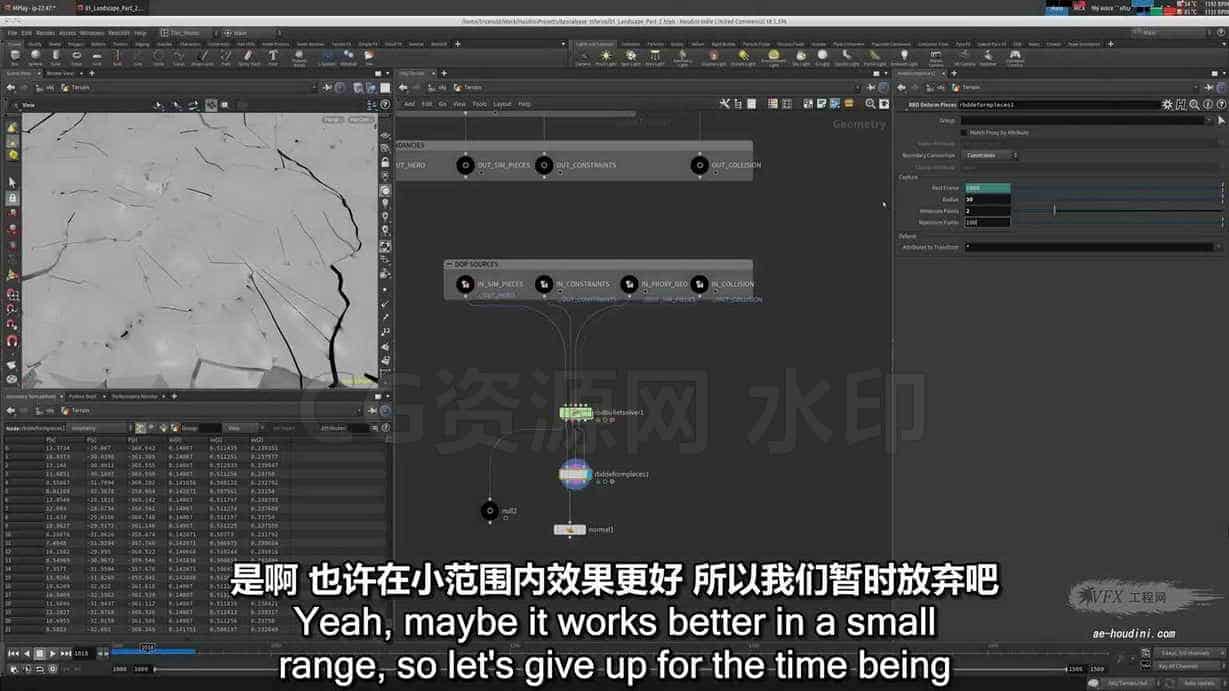Image resolution: width=1229 pixels, height=691 pixels.
Task: Click the rbdbulletsolver1 node
Action: pyautogui.click(x=577, y=412)
